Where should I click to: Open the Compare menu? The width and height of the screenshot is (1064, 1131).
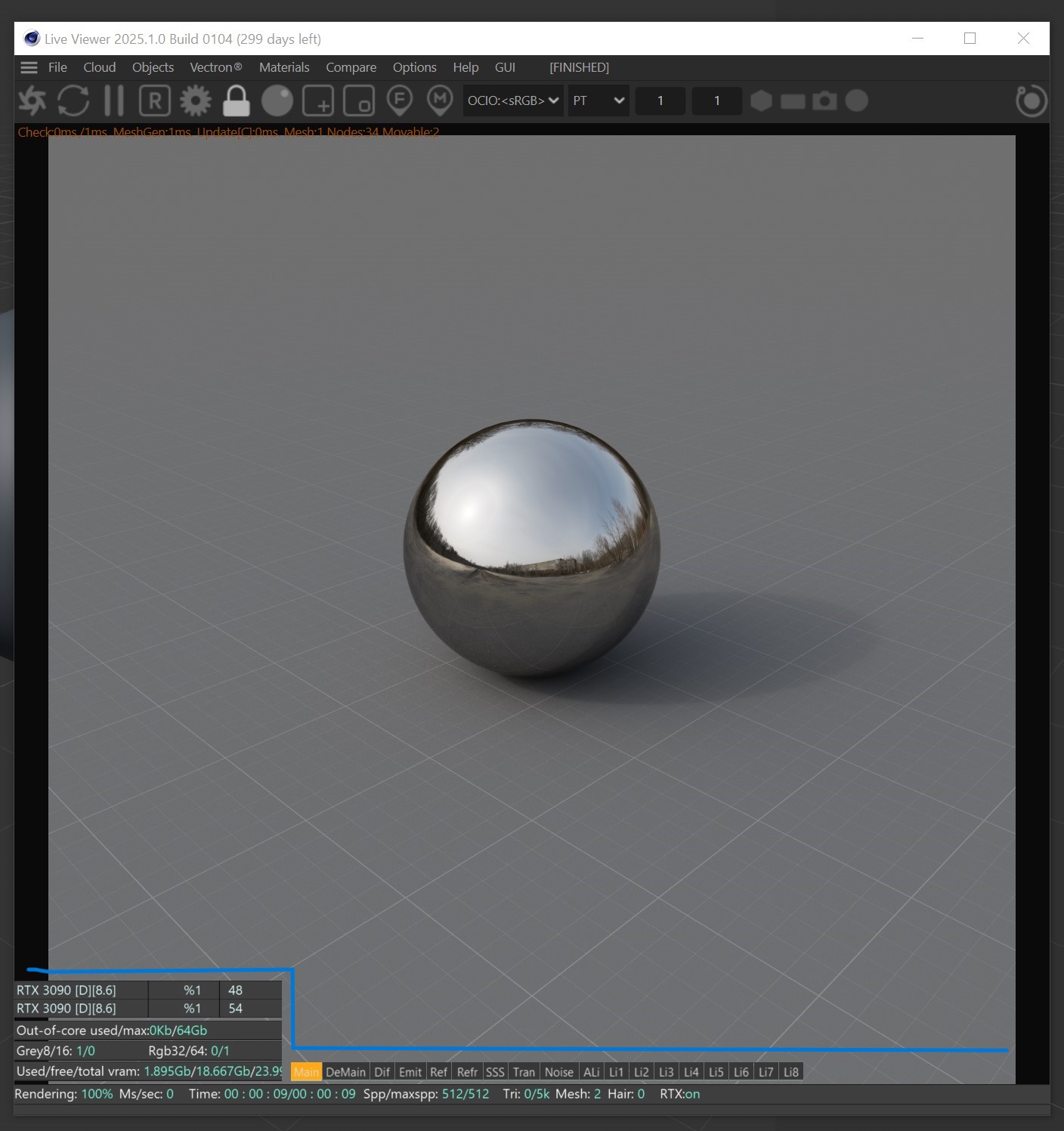pyautogui.click(x=351, y=67)
